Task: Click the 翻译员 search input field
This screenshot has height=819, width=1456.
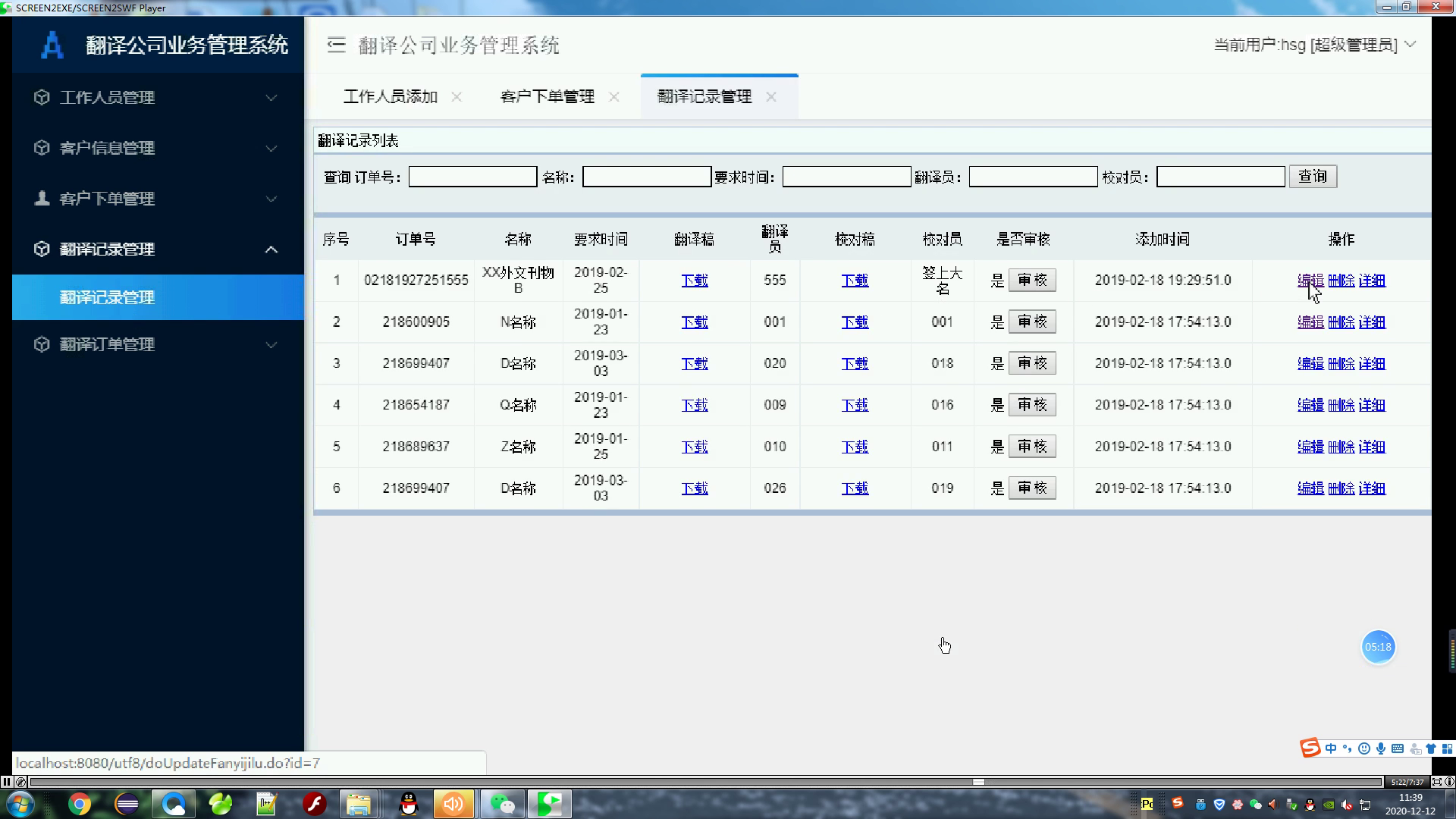Action: click(x=1033, y=177)
